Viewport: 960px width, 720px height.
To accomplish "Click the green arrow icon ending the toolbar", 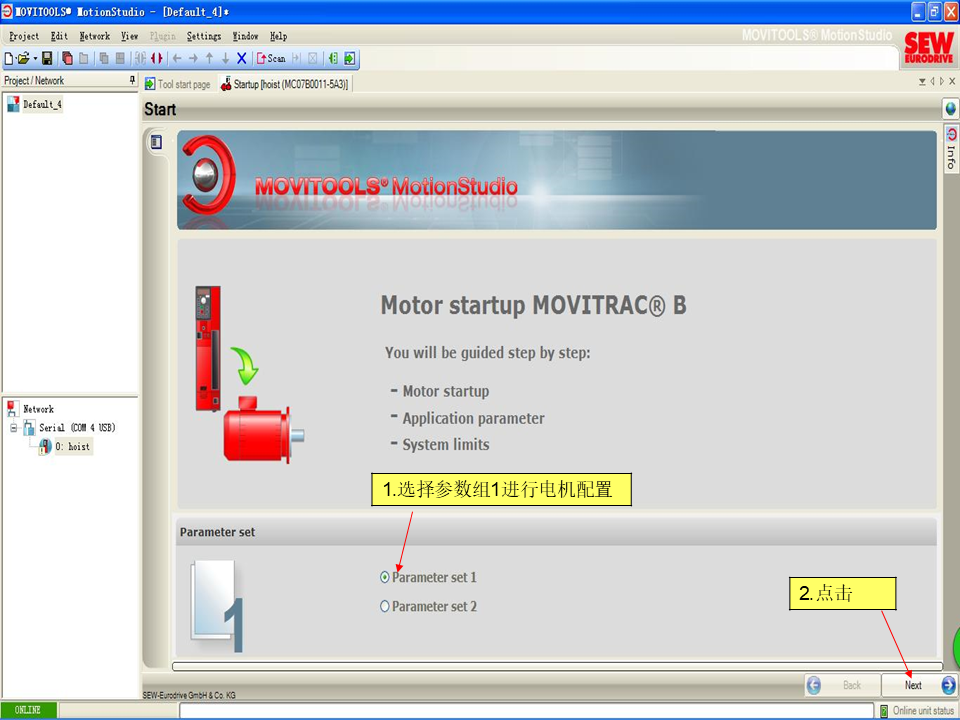I will pyautogui.click(x=350, y=59).
